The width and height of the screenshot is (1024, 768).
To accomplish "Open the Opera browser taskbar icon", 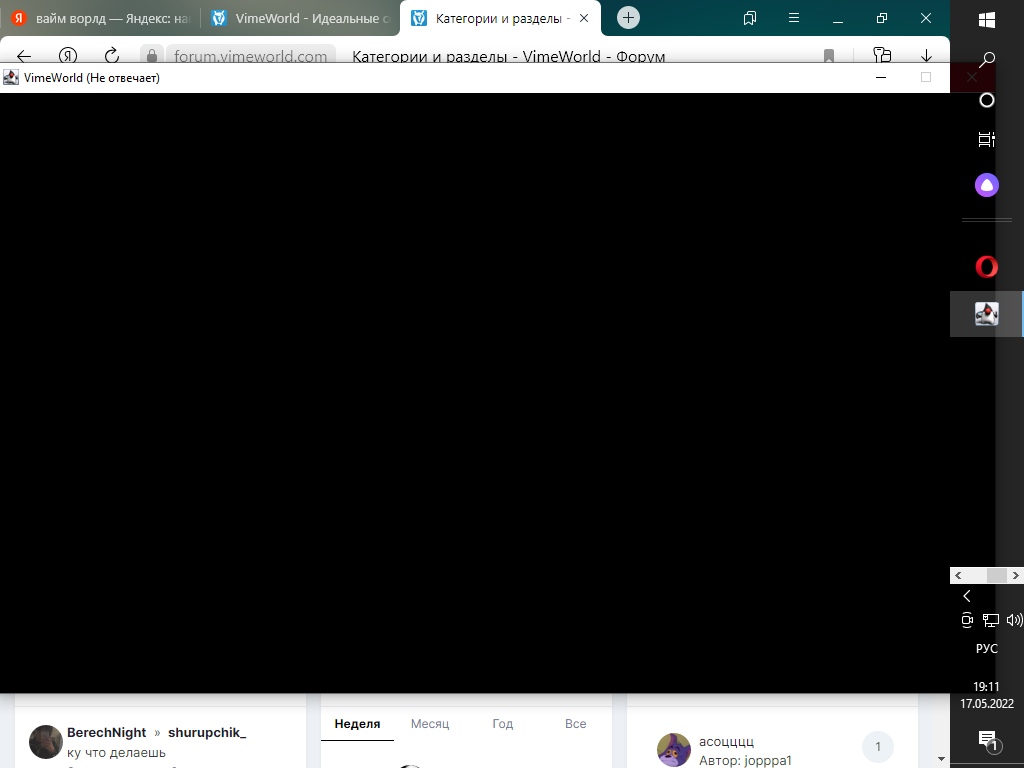I will (987, 267).
